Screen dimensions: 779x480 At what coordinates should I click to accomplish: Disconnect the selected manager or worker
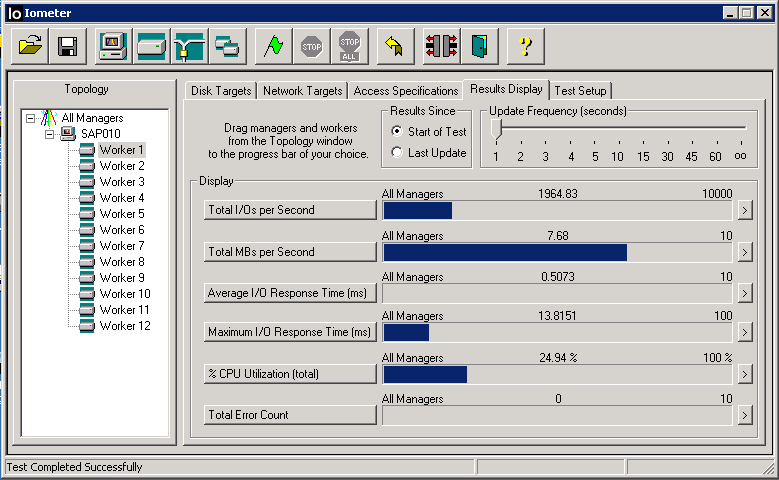tap(441, 47)
